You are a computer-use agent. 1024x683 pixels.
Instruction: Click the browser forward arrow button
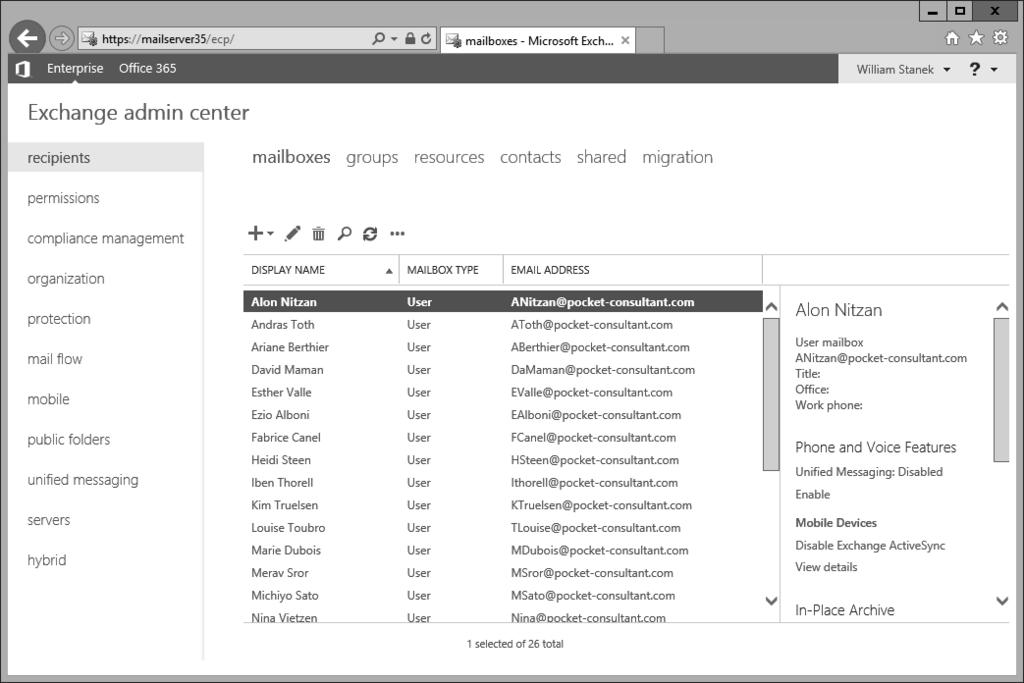coord(61,39)
